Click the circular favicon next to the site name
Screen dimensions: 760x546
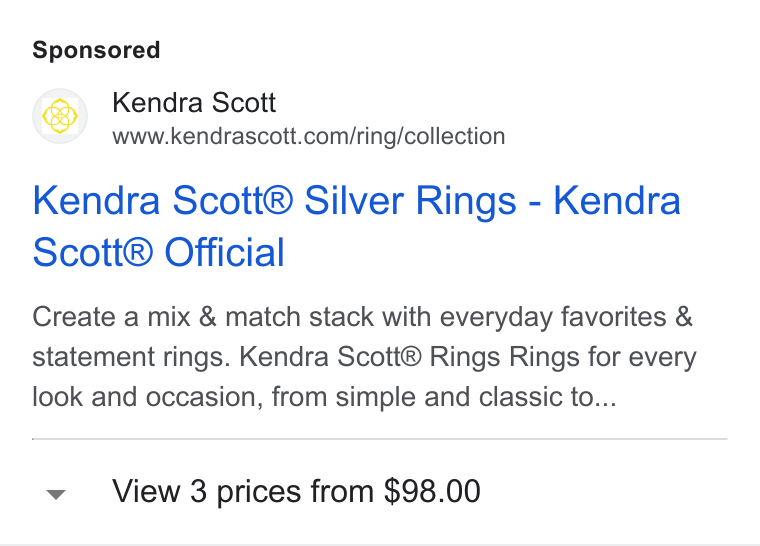pos(60,116)
